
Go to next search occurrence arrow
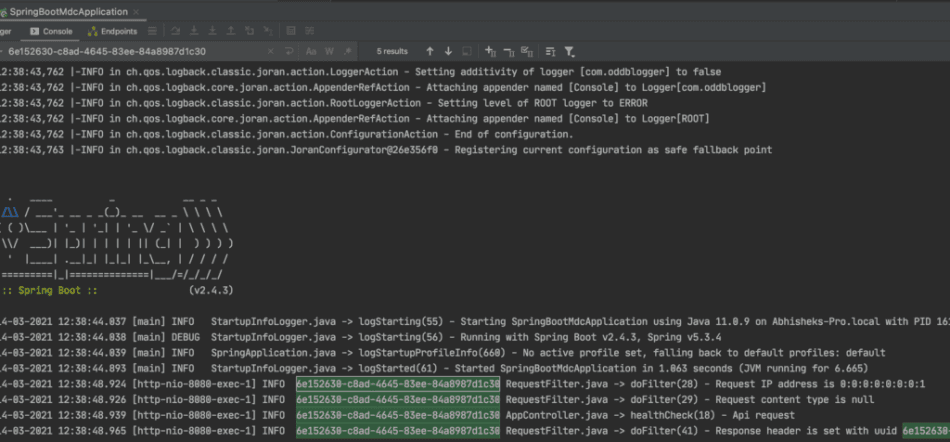coord(448,51)
